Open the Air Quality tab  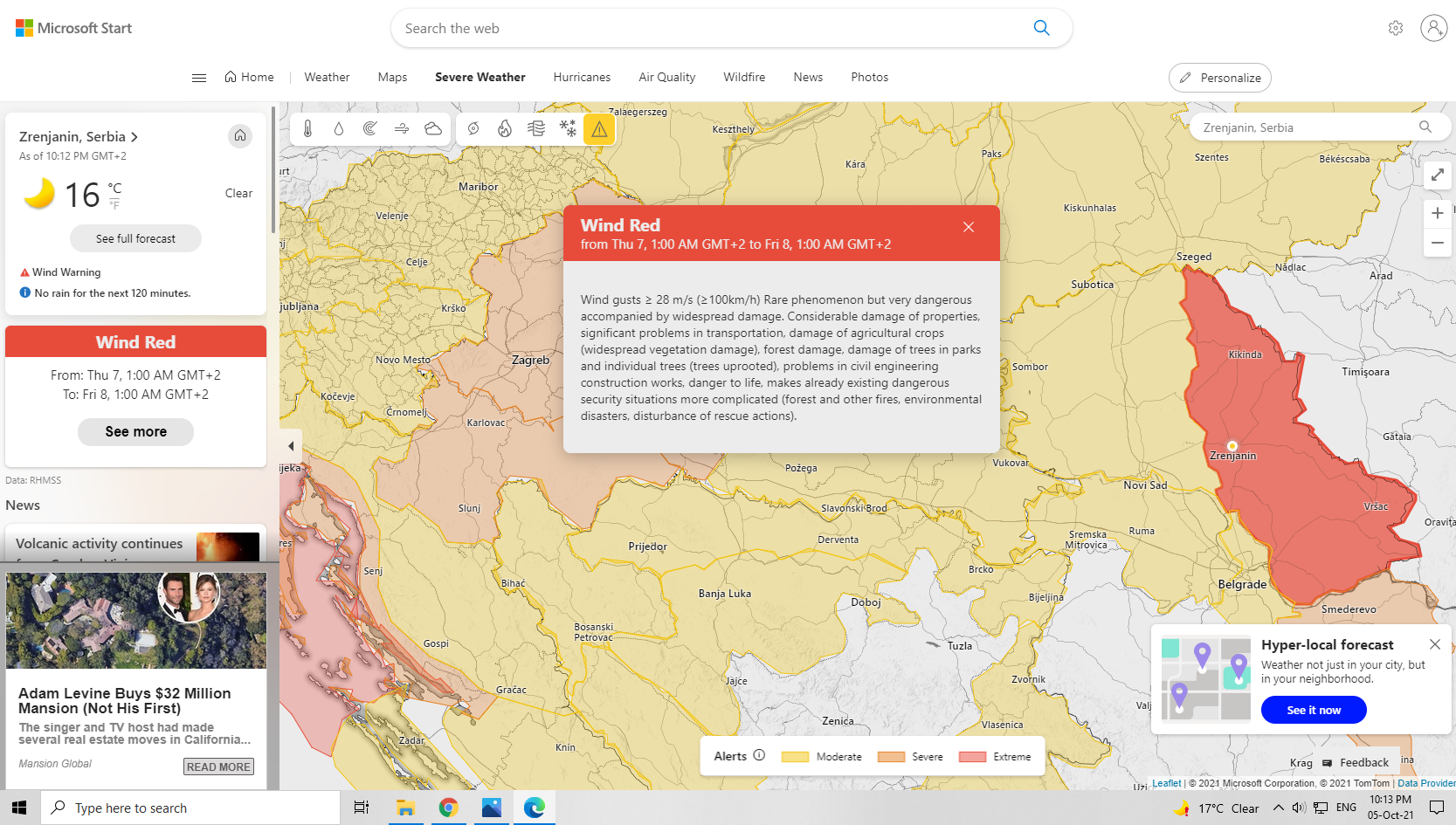coord(666,77)
